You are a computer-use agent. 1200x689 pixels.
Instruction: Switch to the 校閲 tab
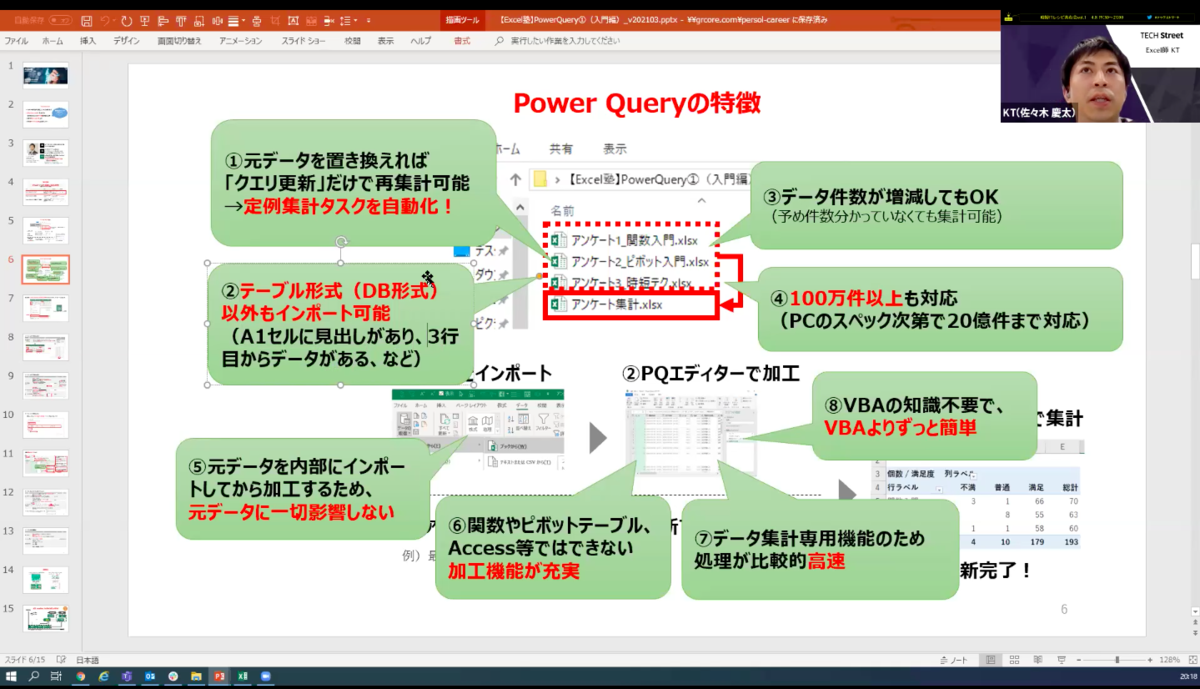coord(352,41)
